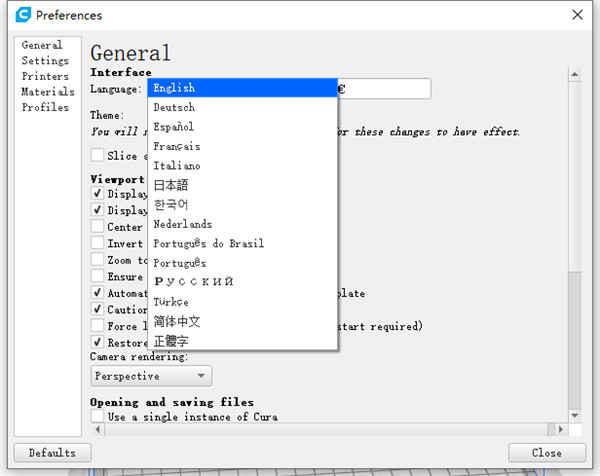Image resolution: width=600 pixels, height=476 pixels.
Task: Select Deutsch from the language list
Action: [174, 107]
